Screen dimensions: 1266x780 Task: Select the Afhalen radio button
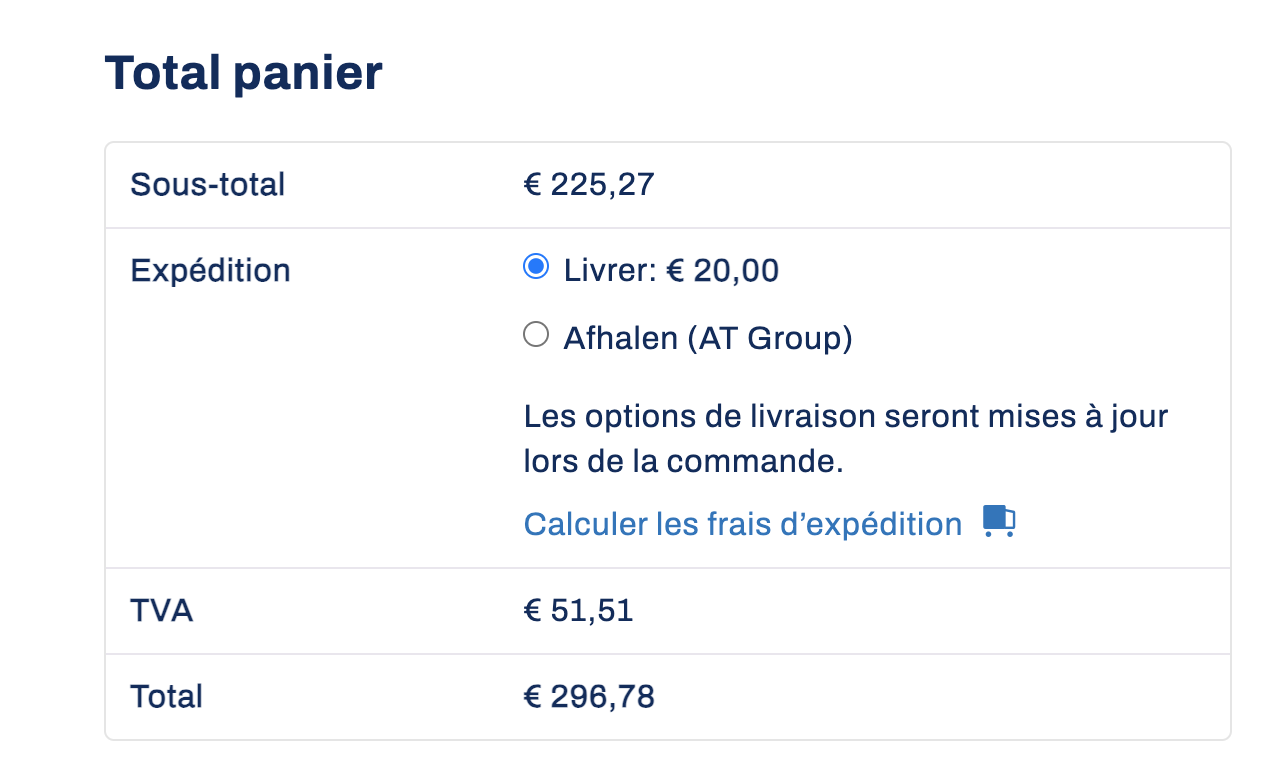(x=536, y=334)
